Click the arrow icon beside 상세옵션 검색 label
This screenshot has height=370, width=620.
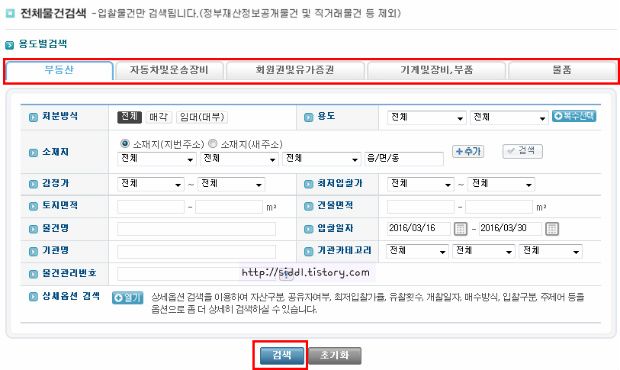33,297
